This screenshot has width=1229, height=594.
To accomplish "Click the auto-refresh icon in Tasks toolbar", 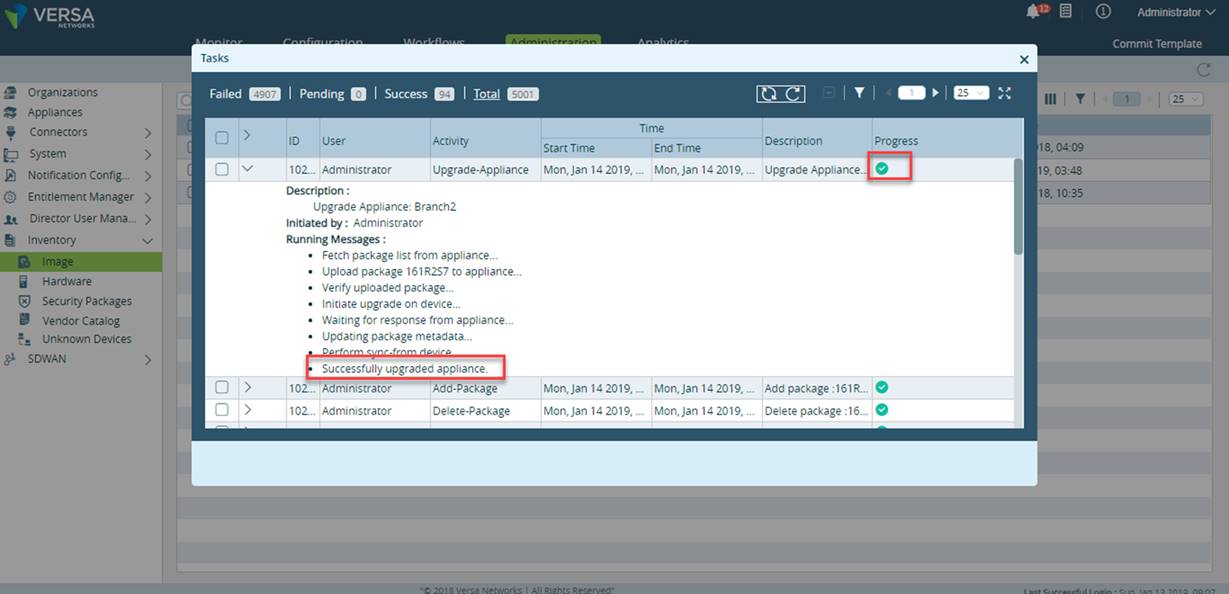I will (x=767, y=93).
